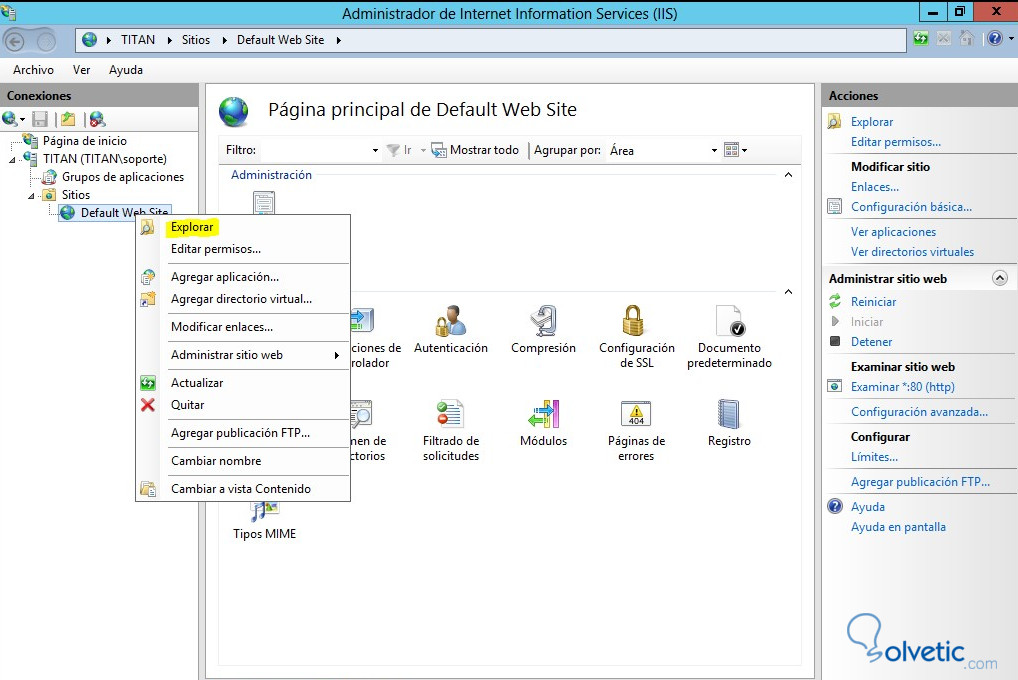Click the Límites... link

[x=874, y=457]
